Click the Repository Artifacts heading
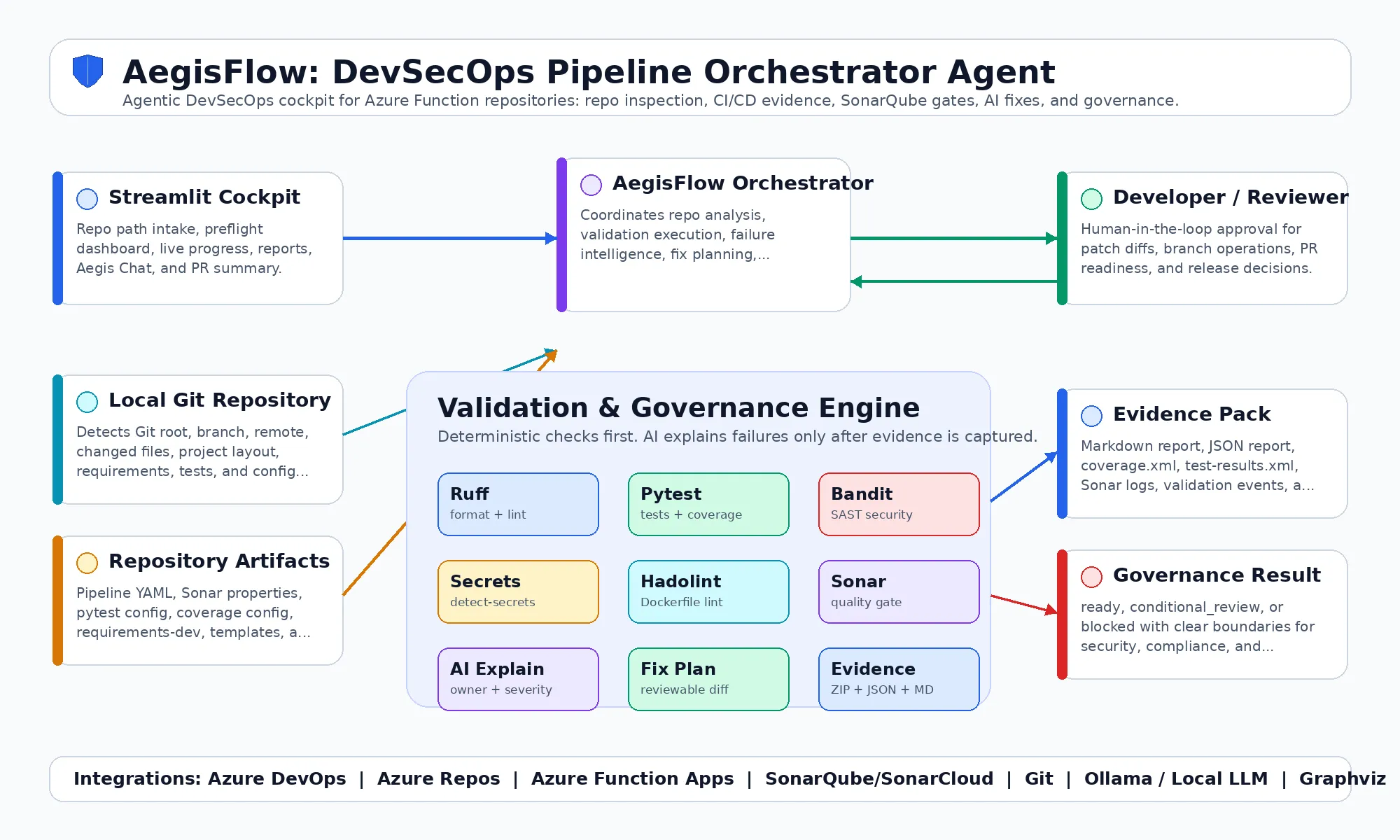This screenshot has width=1400, height=840. (219, 561)
